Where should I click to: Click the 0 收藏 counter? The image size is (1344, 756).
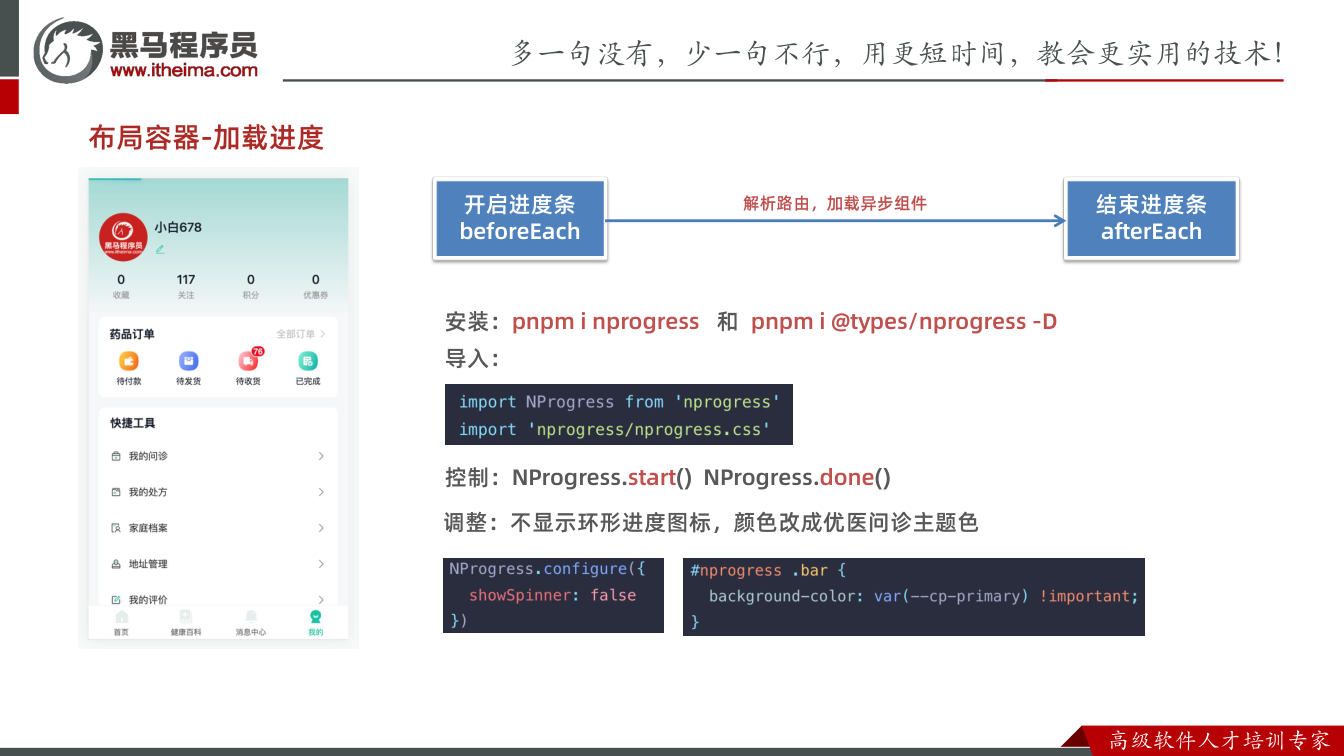point(121,286)
